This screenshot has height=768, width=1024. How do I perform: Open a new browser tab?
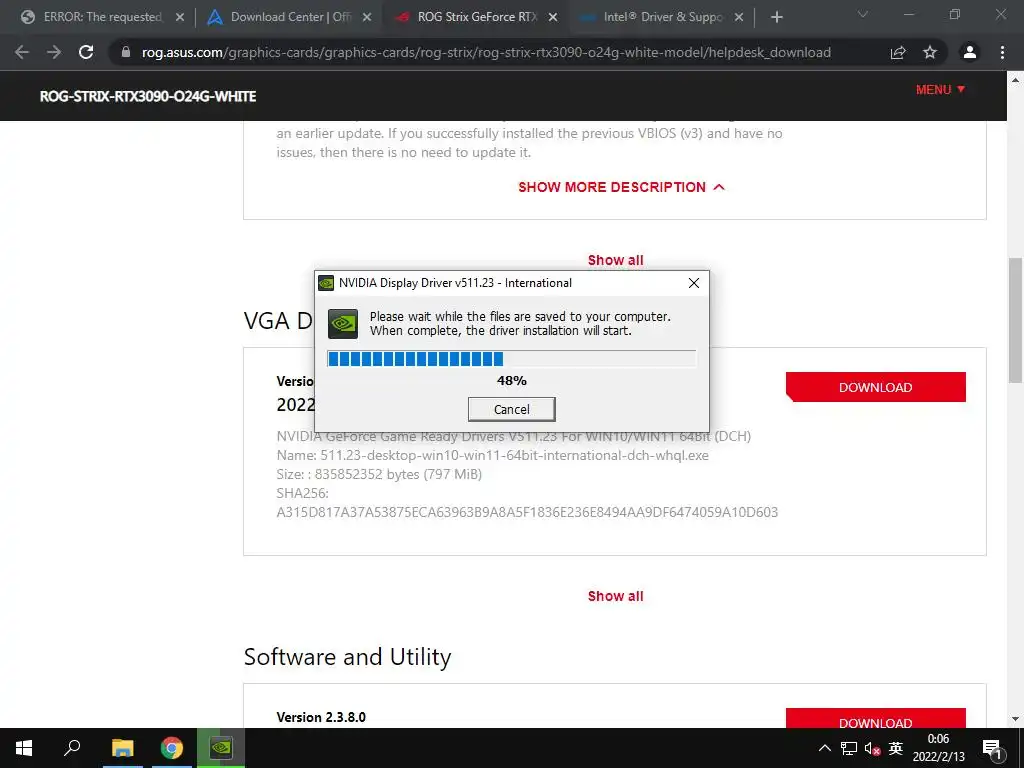coord(776,17)
